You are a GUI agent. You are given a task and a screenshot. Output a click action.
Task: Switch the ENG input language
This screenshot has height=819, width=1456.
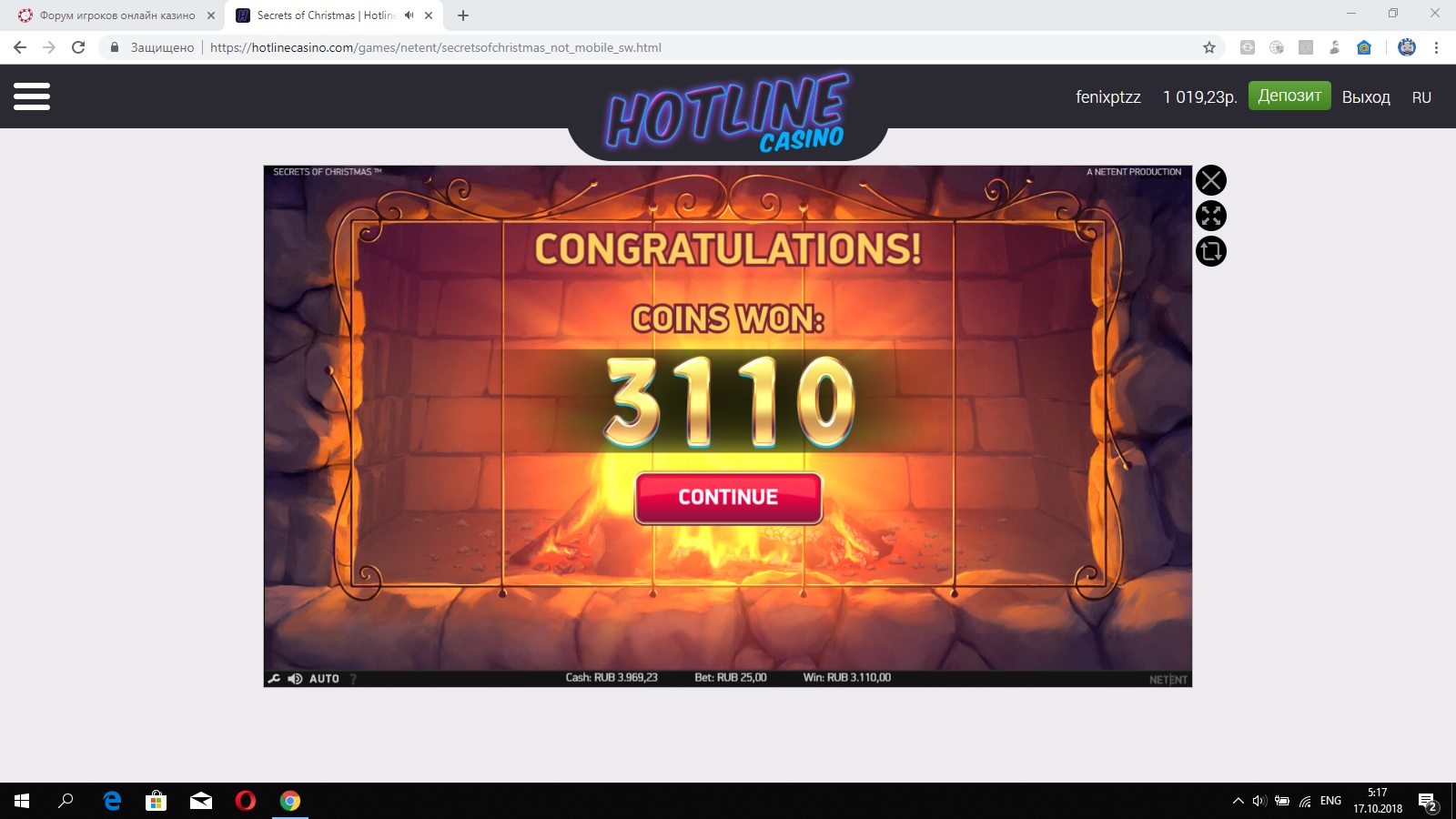click(x=1330, y=801)
